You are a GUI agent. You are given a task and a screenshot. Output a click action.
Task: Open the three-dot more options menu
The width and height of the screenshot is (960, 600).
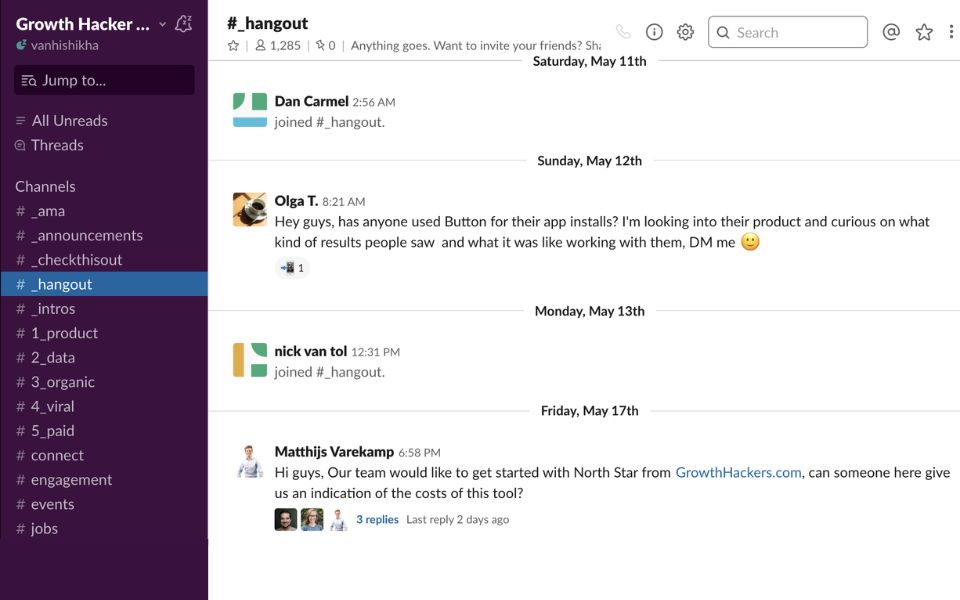point(952,32)
